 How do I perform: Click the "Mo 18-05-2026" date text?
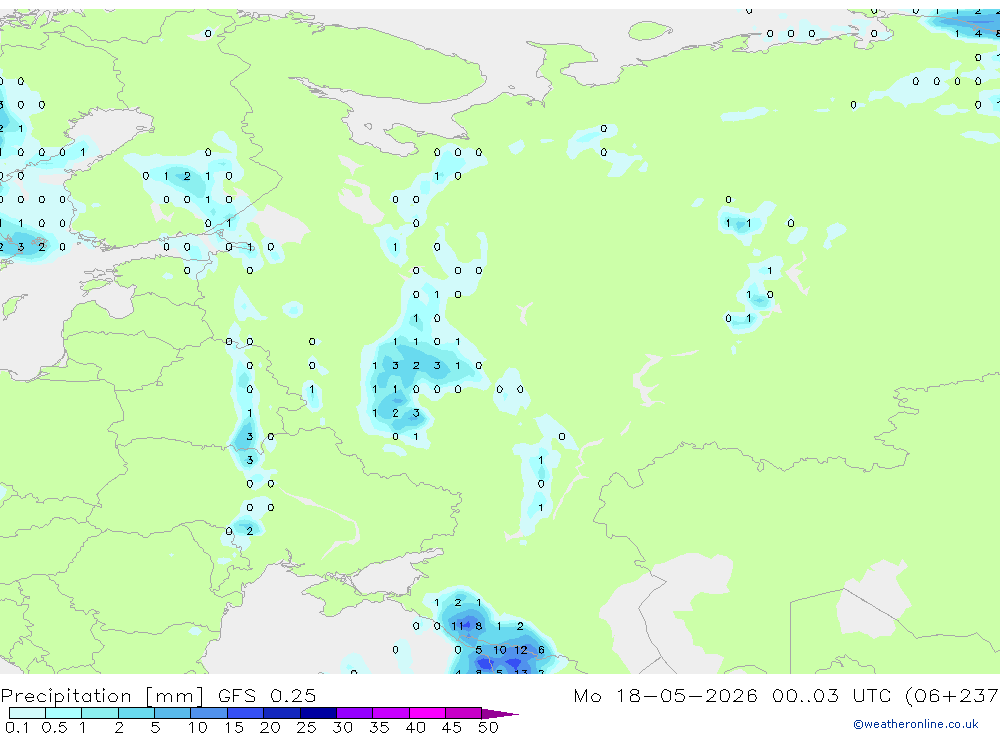[665, 695]
